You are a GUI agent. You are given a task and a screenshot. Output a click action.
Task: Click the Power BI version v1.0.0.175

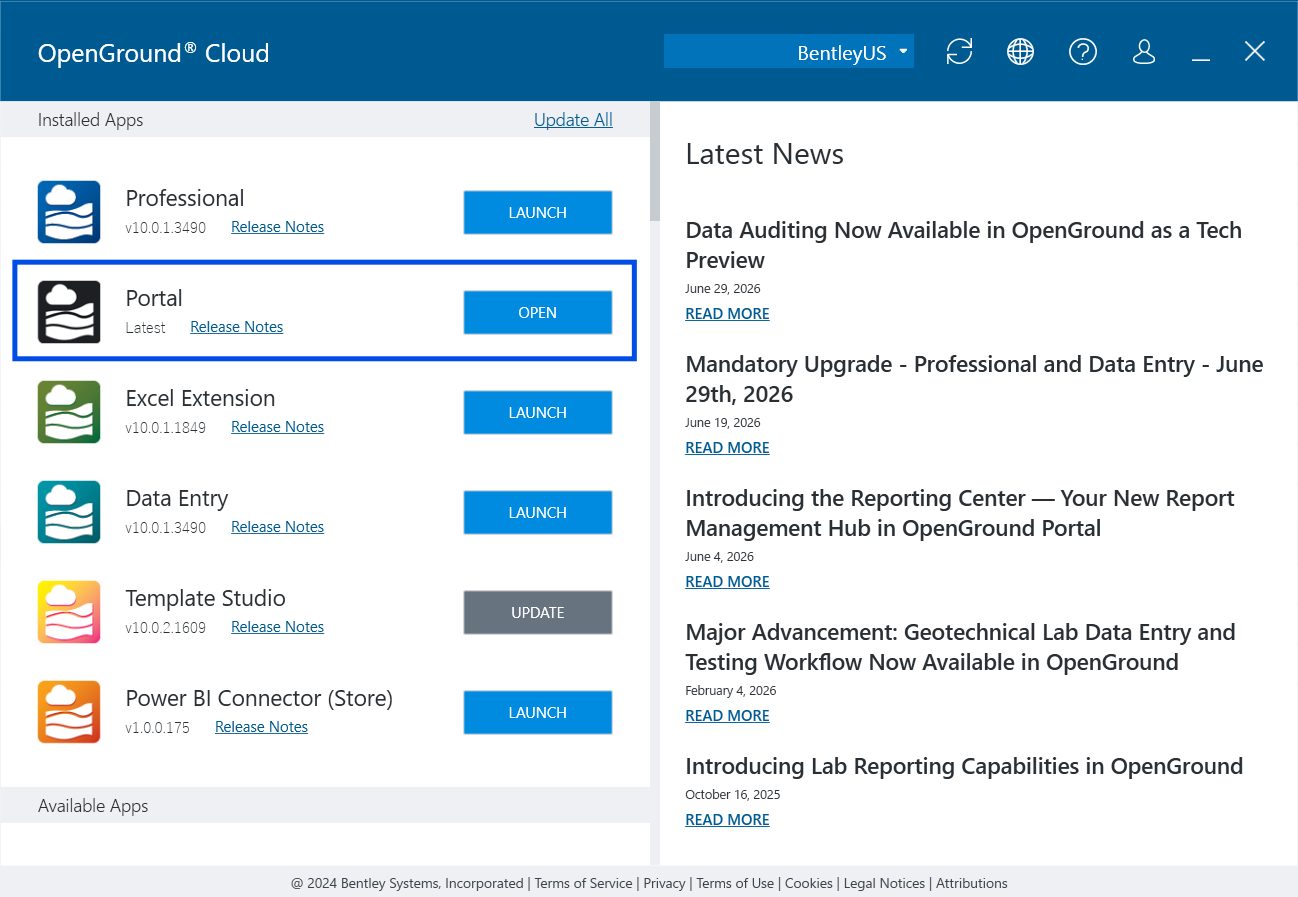click(x=158, y=727)
